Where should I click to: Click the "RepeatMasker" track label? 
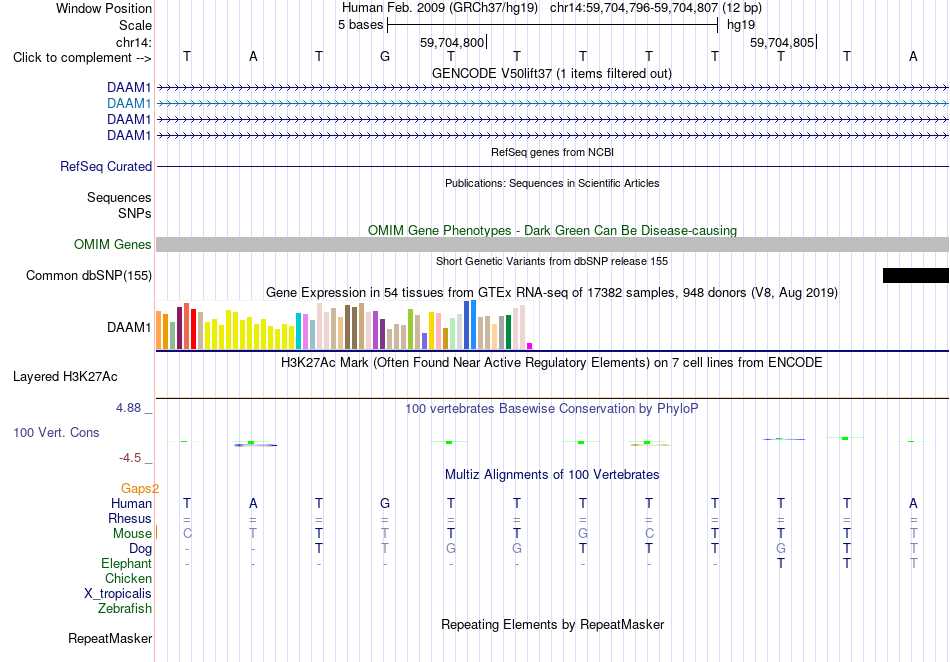110,638
